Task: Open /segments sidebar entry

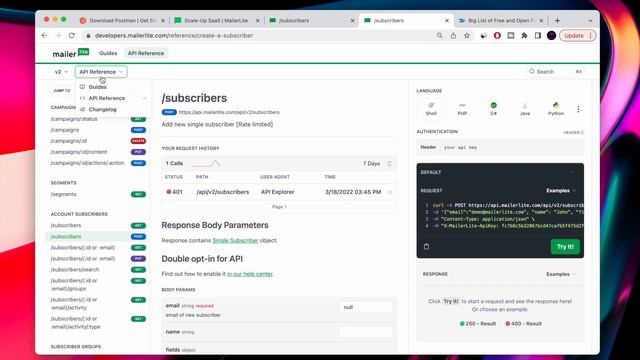Action: pyautogui.click(x=98, y=194)
